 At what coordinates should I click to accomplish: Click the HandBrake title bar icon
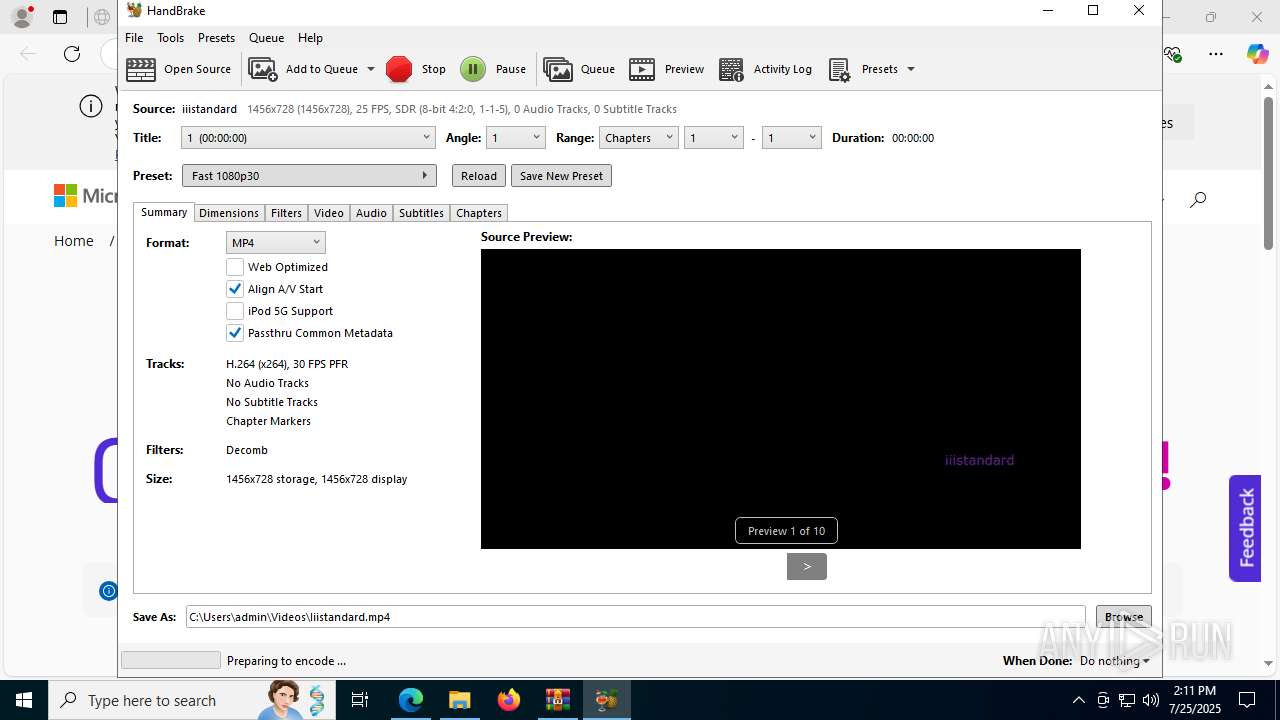point(134,11)
